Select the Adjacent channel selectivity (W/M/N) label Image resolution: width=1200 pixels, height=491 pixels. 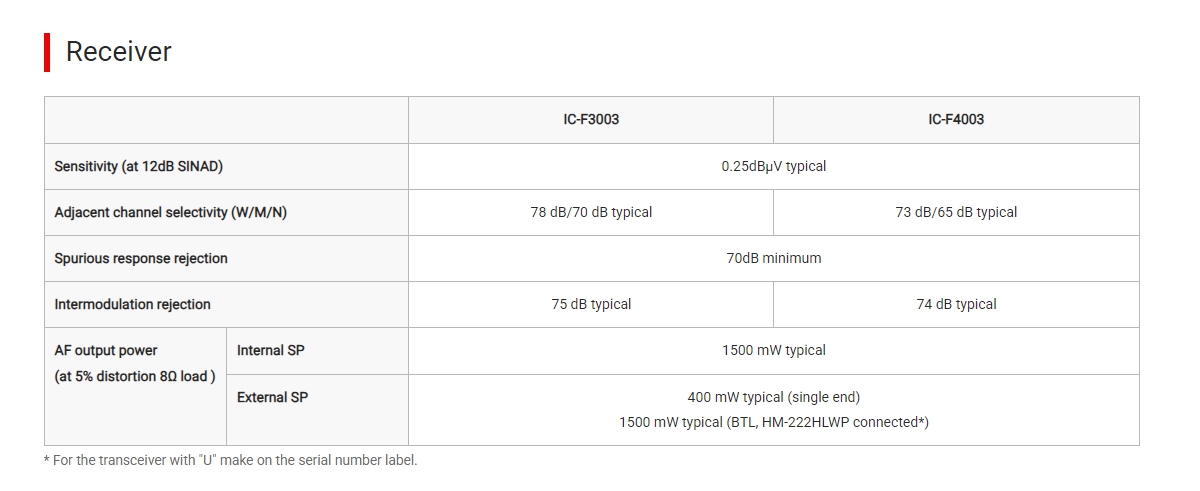click(171, 212)
